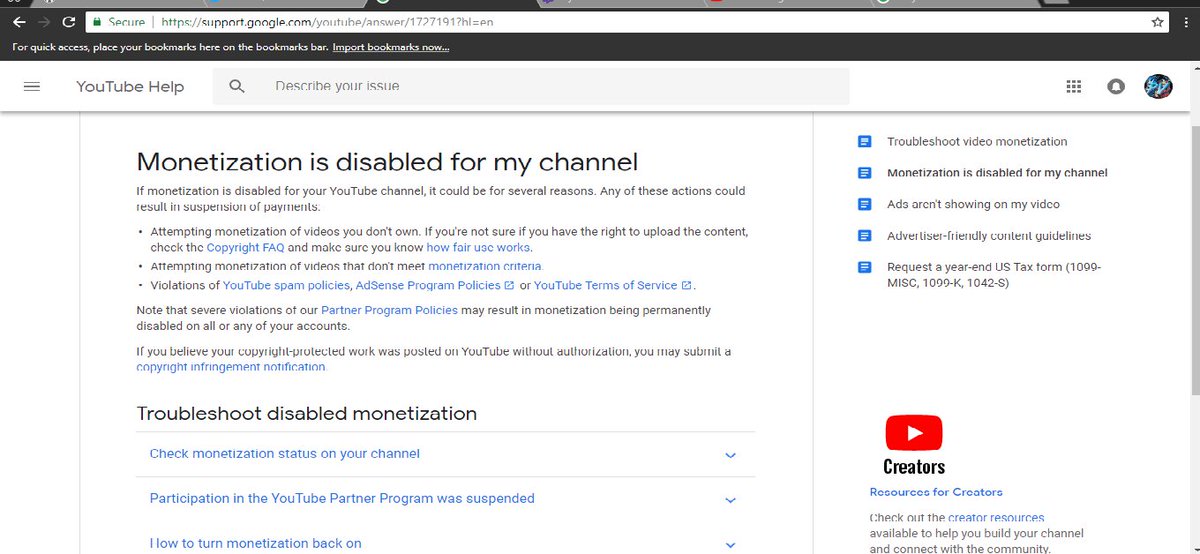Click Monetization is disabled article icon

(865, 173)
